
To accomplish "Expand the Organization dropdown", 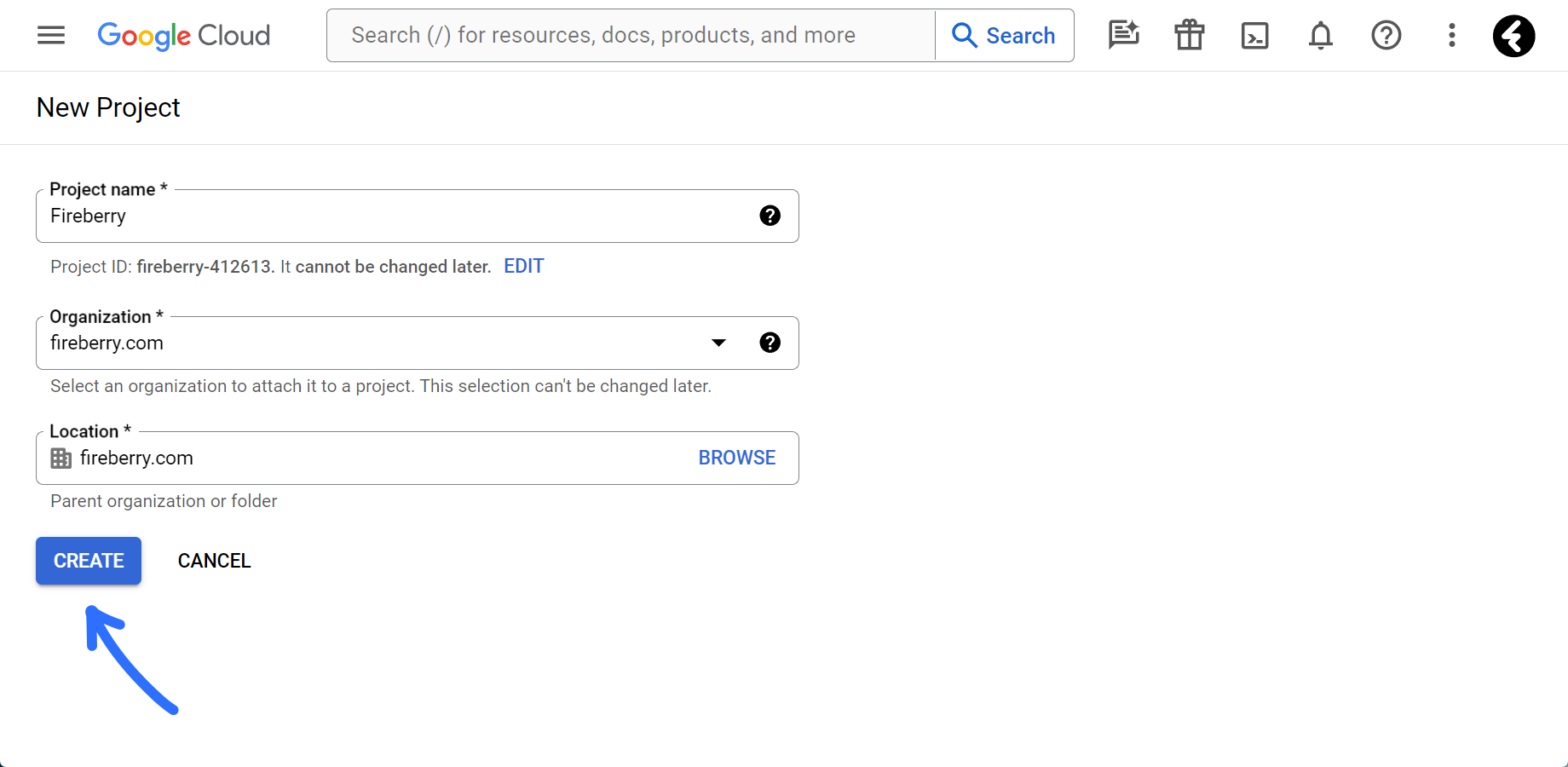I will coord(719,343).
